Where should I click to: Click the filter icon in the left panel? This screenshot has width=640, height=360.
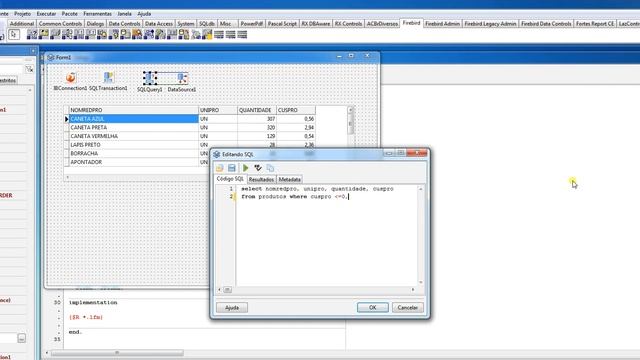tap(29, 69)
